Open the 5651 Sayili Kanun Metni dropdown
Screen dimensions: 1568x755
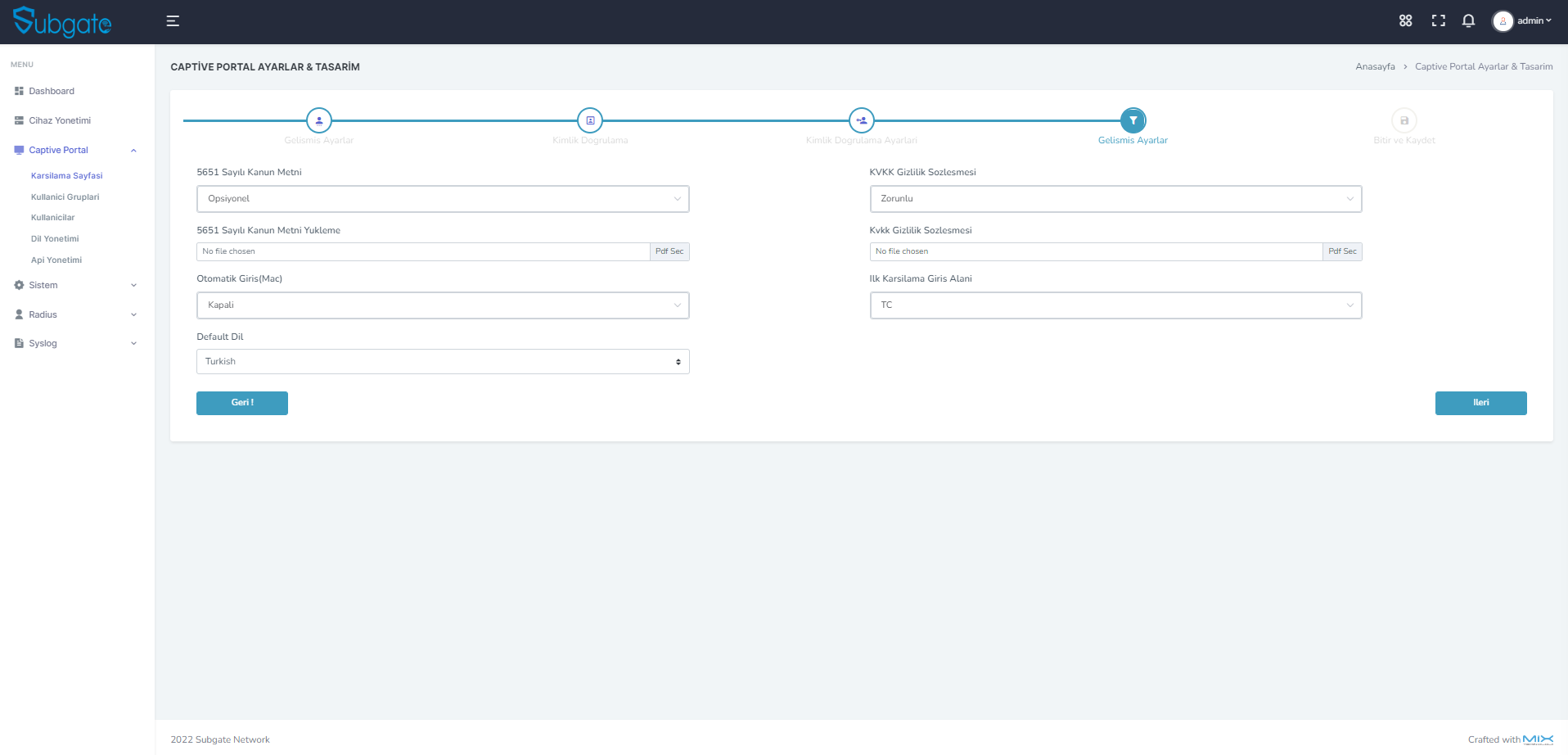[x=442, y=198]
